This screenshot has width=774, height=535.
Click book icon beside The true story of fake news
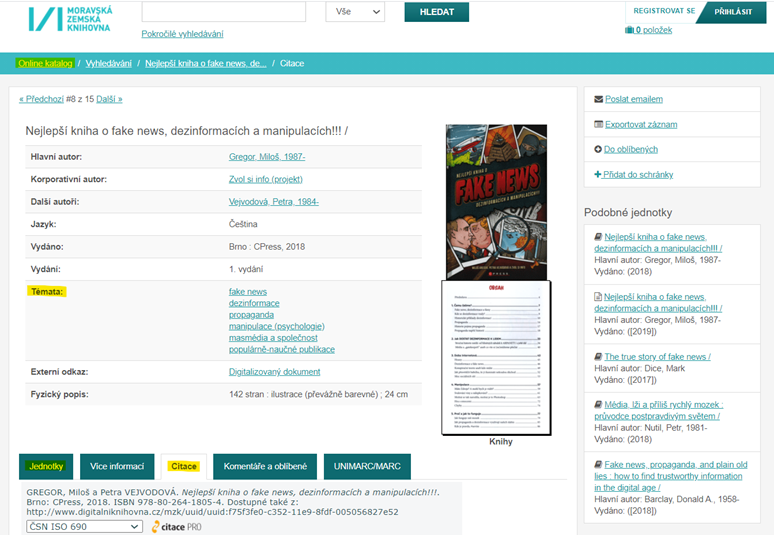(x=598, y=356)
